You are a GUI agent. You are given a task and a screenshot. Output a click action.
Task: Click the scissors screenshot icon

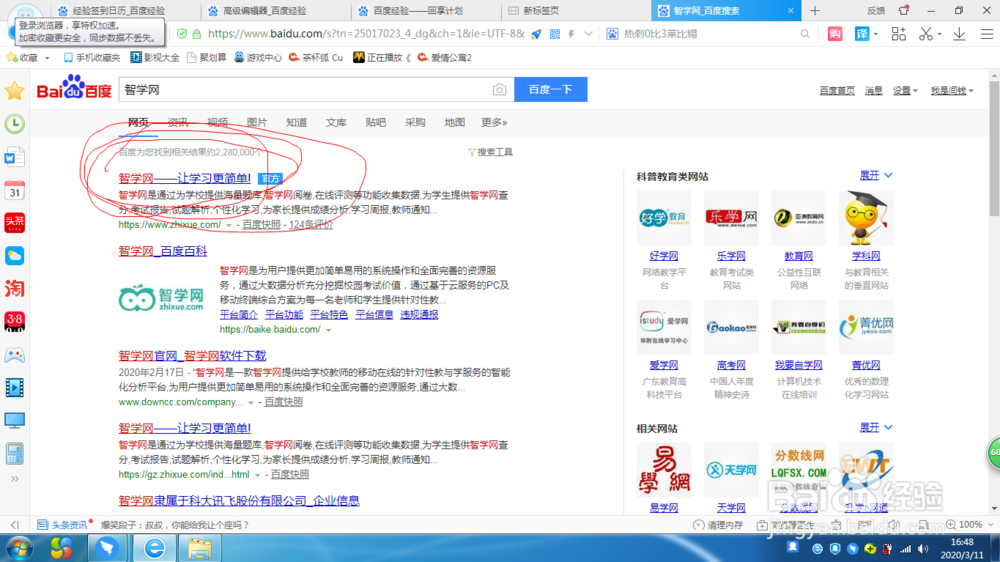(926, 34)
